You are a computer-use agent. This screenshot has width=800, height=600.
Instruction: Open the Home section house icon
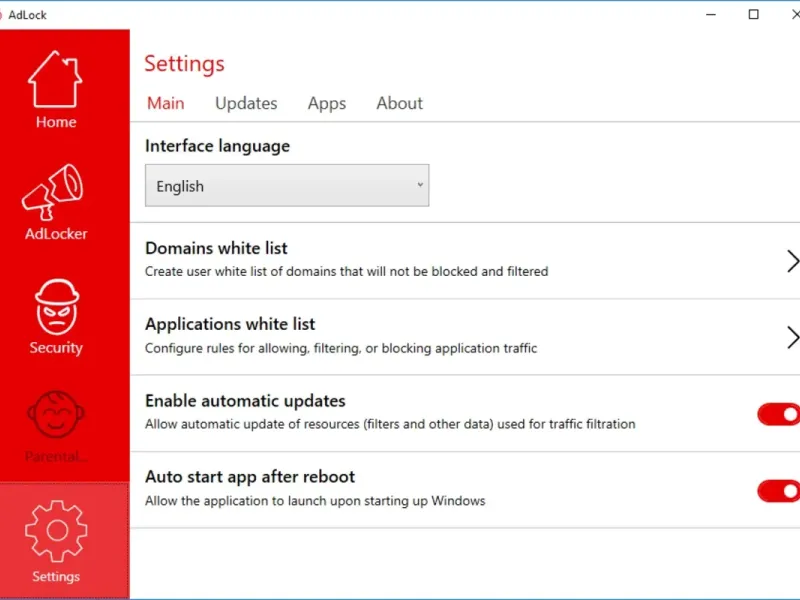point(55,79)
